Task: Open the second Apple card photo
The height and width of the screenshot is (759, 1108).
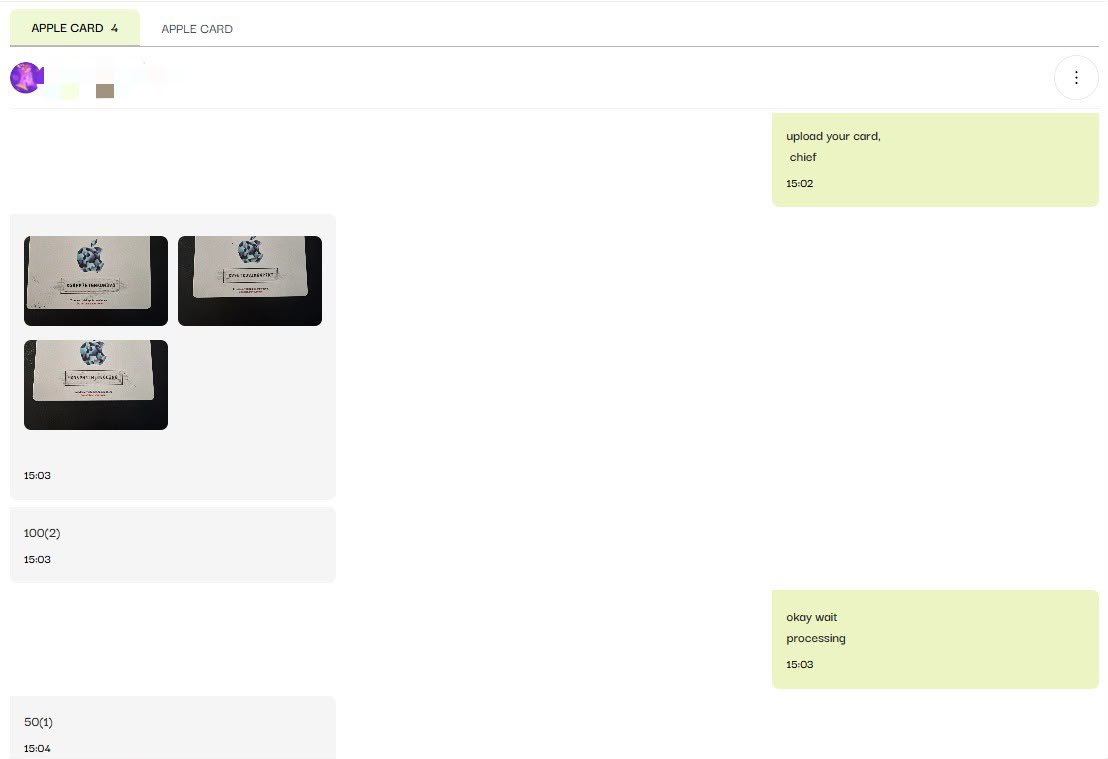Action: click(x=250, y=281)
